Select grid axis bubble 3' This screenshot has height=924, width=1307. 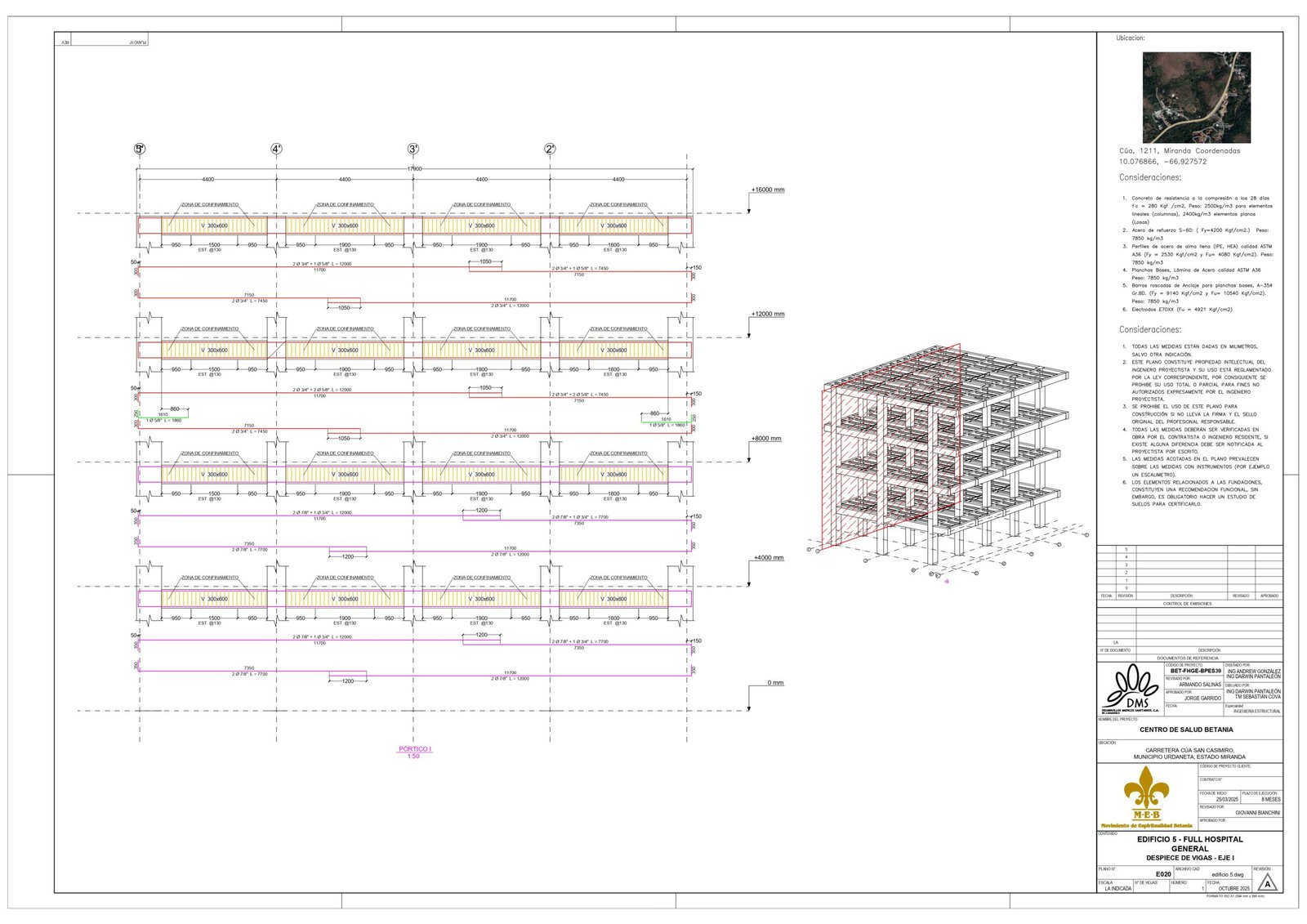[x=413, y=149]
